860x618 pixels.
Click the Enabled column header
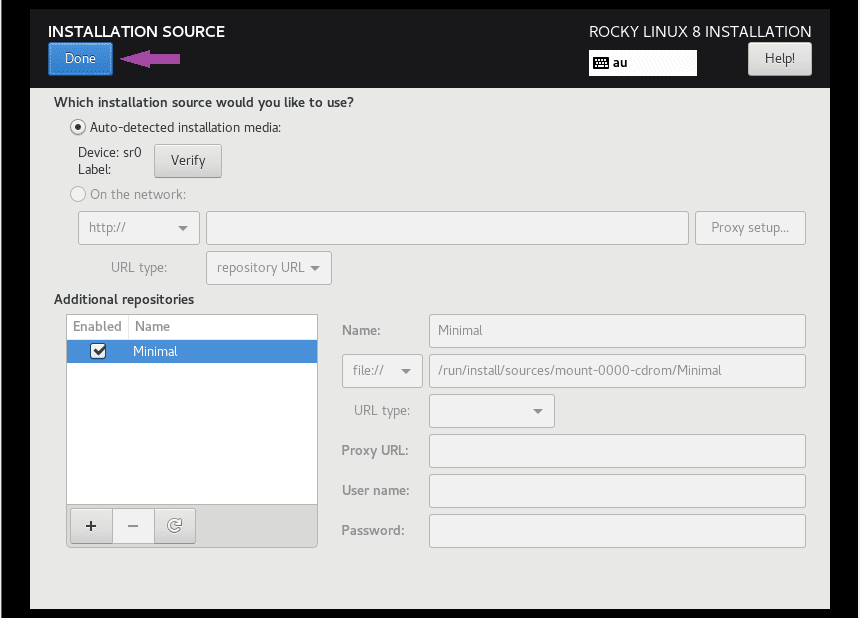click(x=97, y=326)
